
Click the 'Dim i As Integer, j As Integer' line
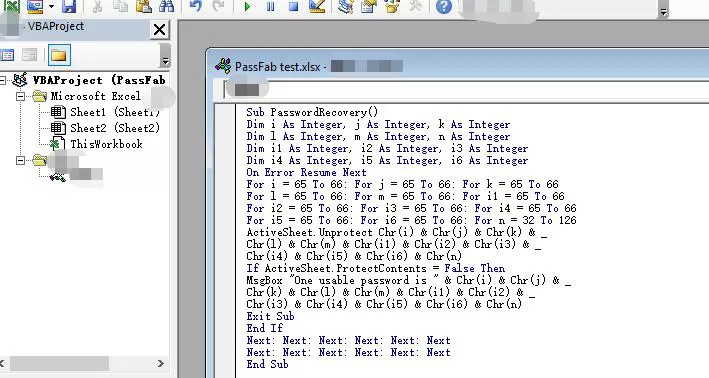click(378, 124)
